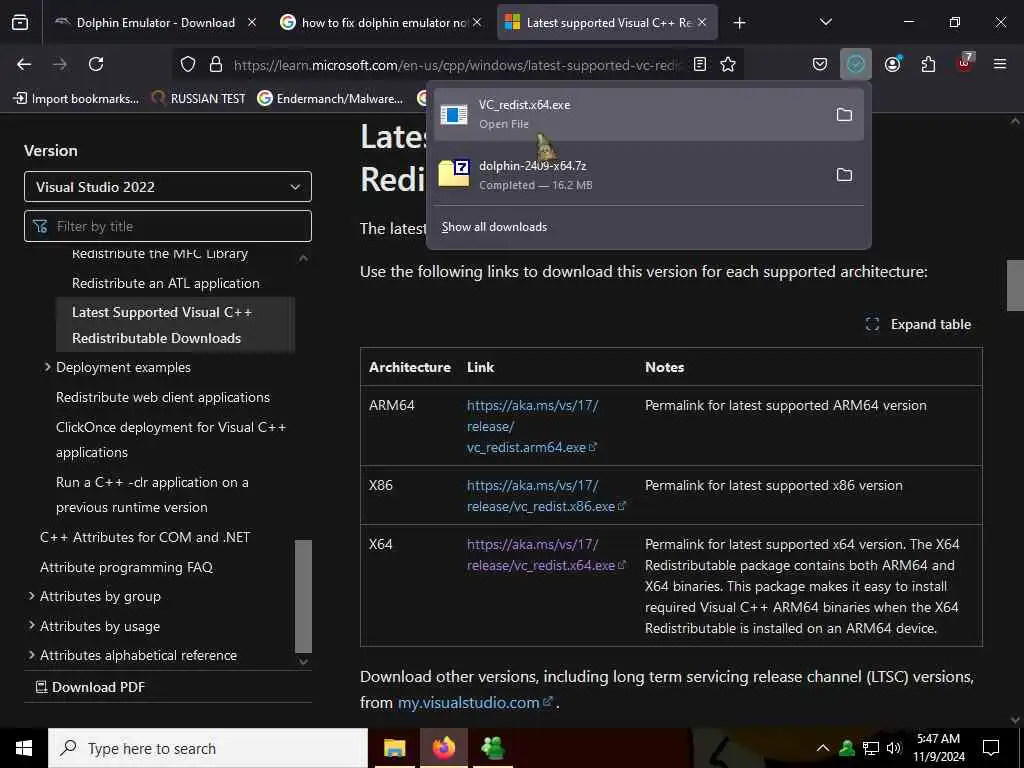Open ClickOnce deployment for Visual C++ applications
This screenshot has height=768, width=1024.
171,440
